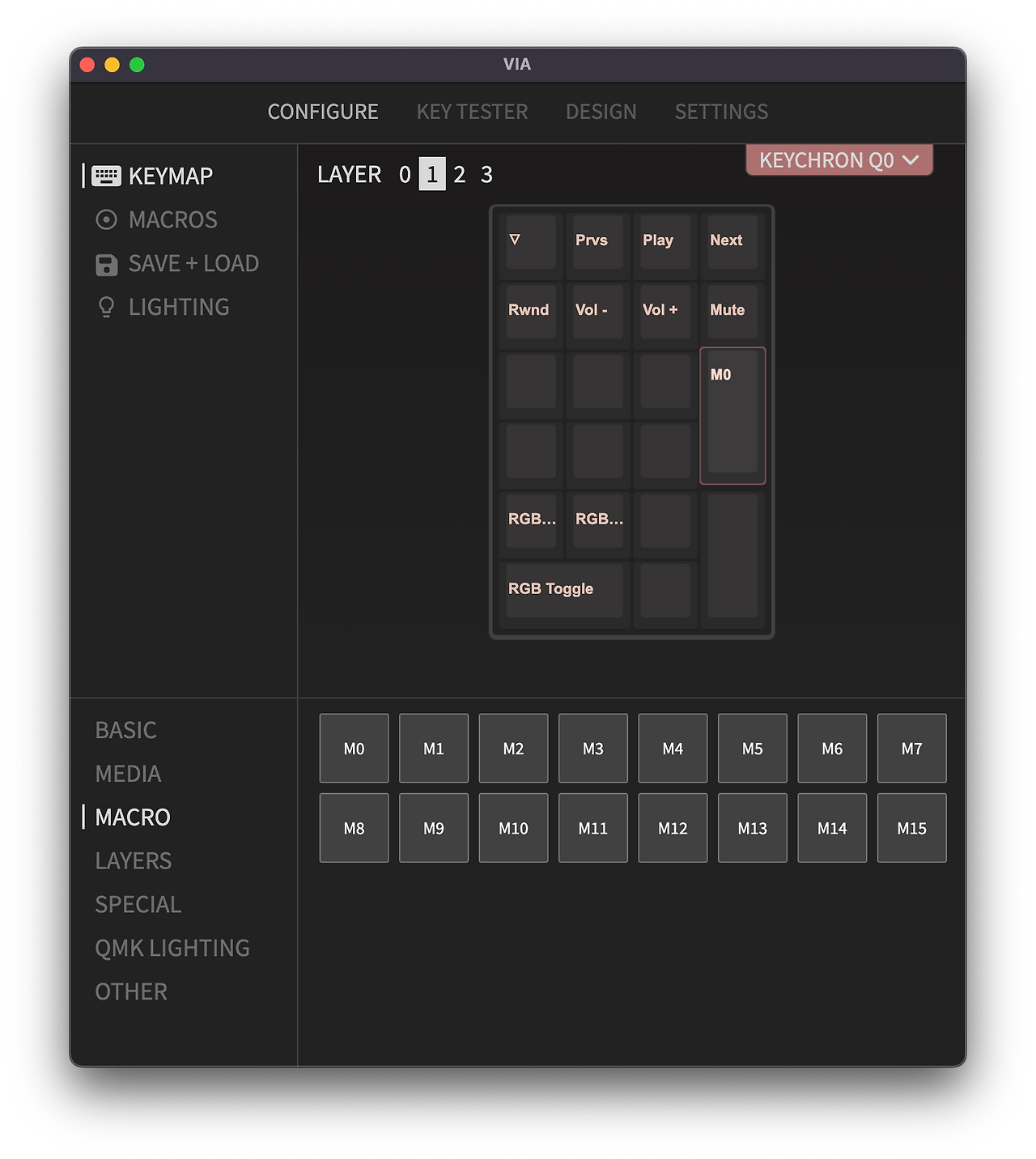Switch to the KEY TESTER tab
This screenshot has height=1159, width=1036.
pyautogui.click(x=472, y=112)
